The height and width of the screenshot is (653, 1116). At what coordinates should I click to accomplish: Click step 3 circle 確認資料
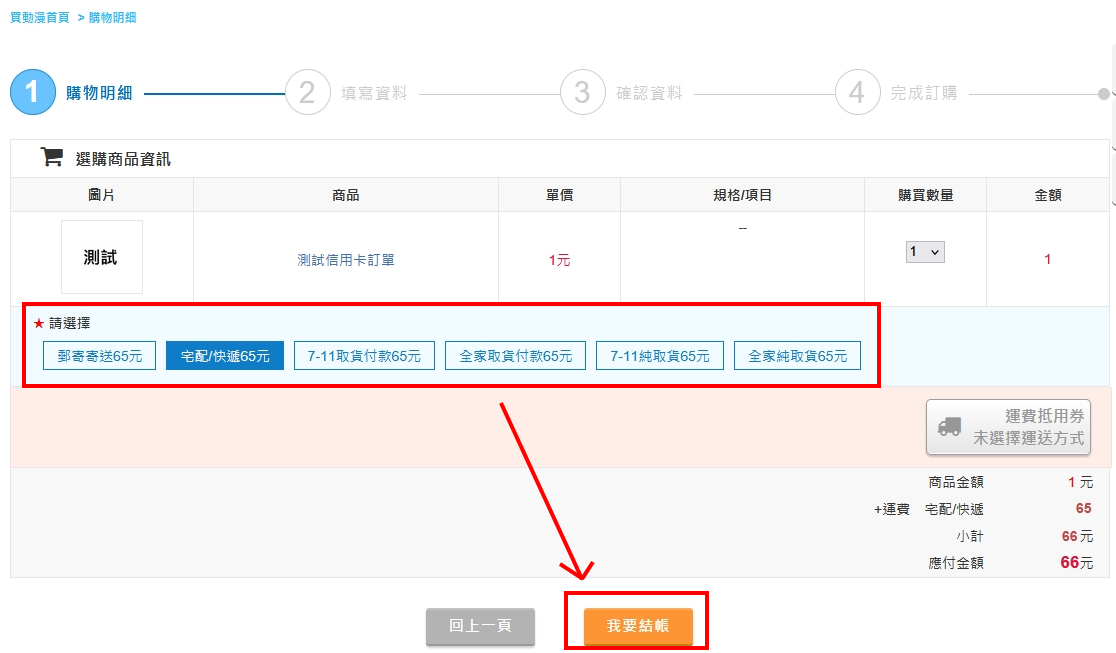point(582,93)
